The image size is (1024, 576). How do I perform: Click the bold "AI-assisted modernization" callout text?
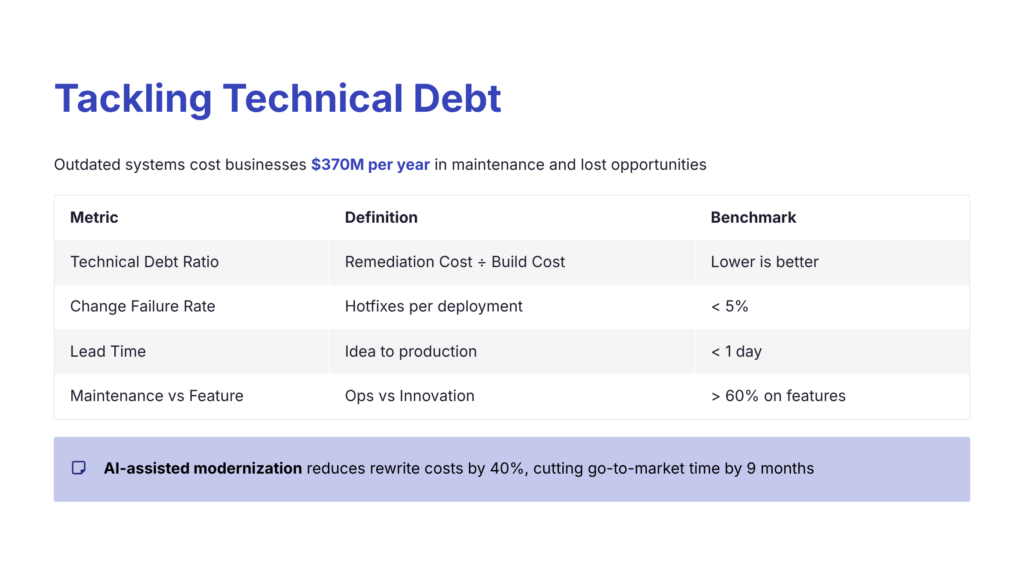pos(203,468)
